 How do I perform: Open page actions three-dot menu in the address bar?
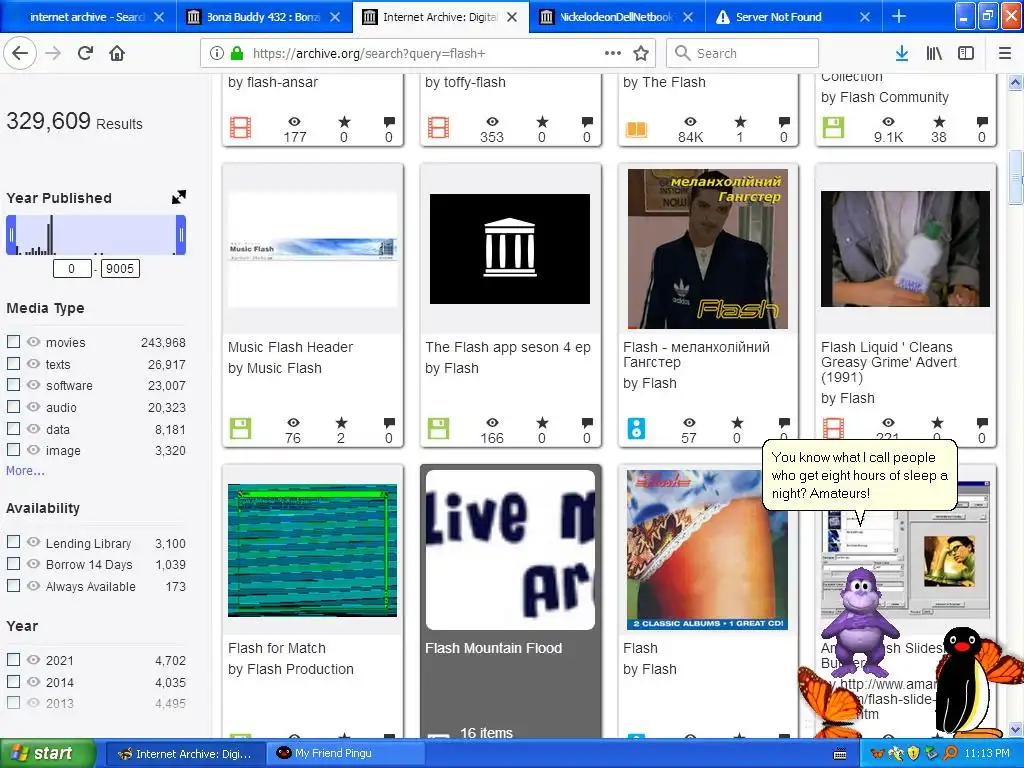[613, 53]
